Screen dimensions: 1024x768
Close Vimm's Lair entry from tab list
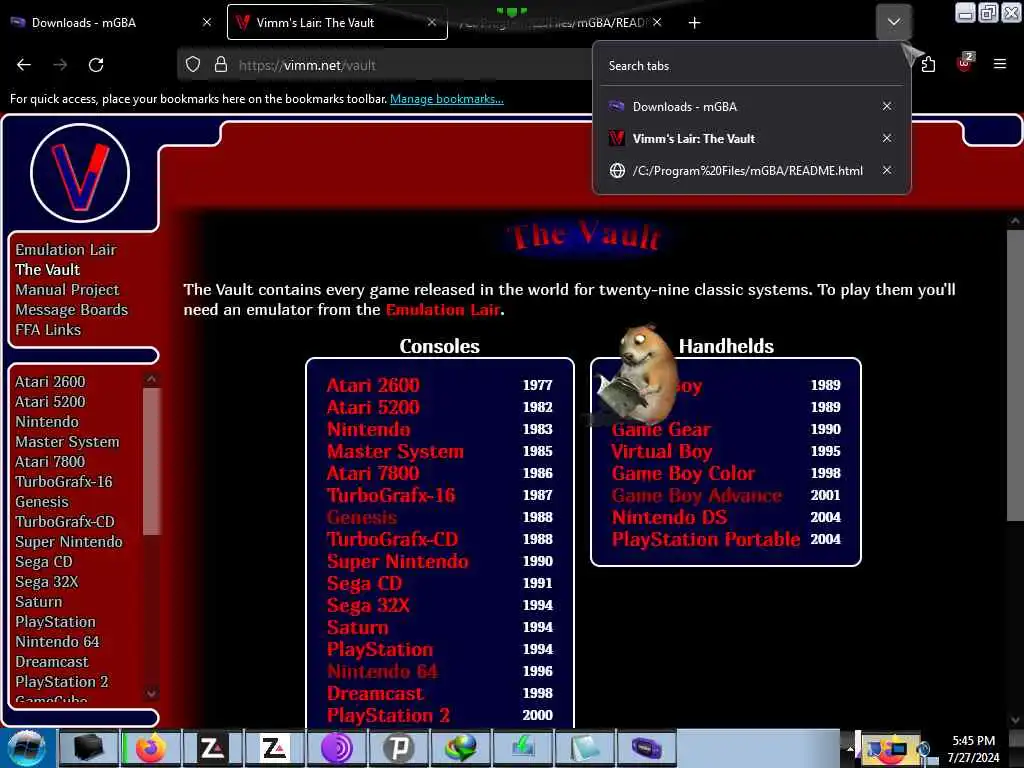[887, 138]
